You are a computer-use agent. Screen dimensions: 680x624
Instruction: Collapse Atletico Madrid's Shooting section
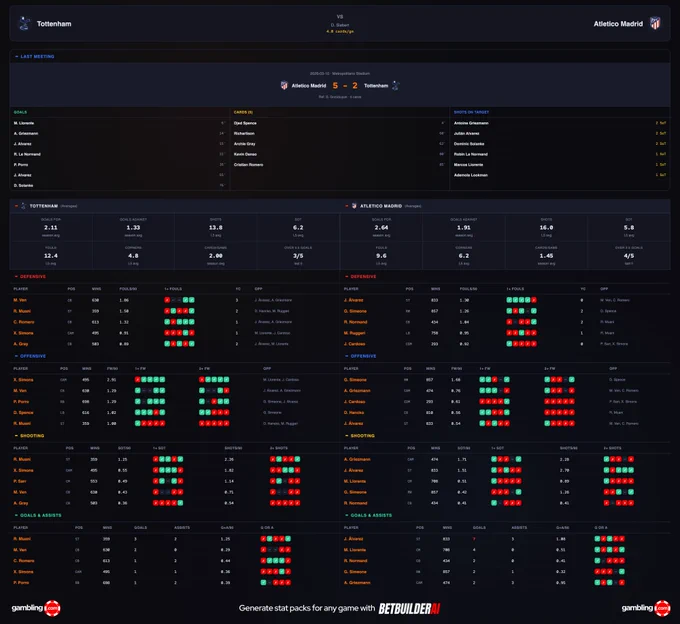(x=347, y=435)
